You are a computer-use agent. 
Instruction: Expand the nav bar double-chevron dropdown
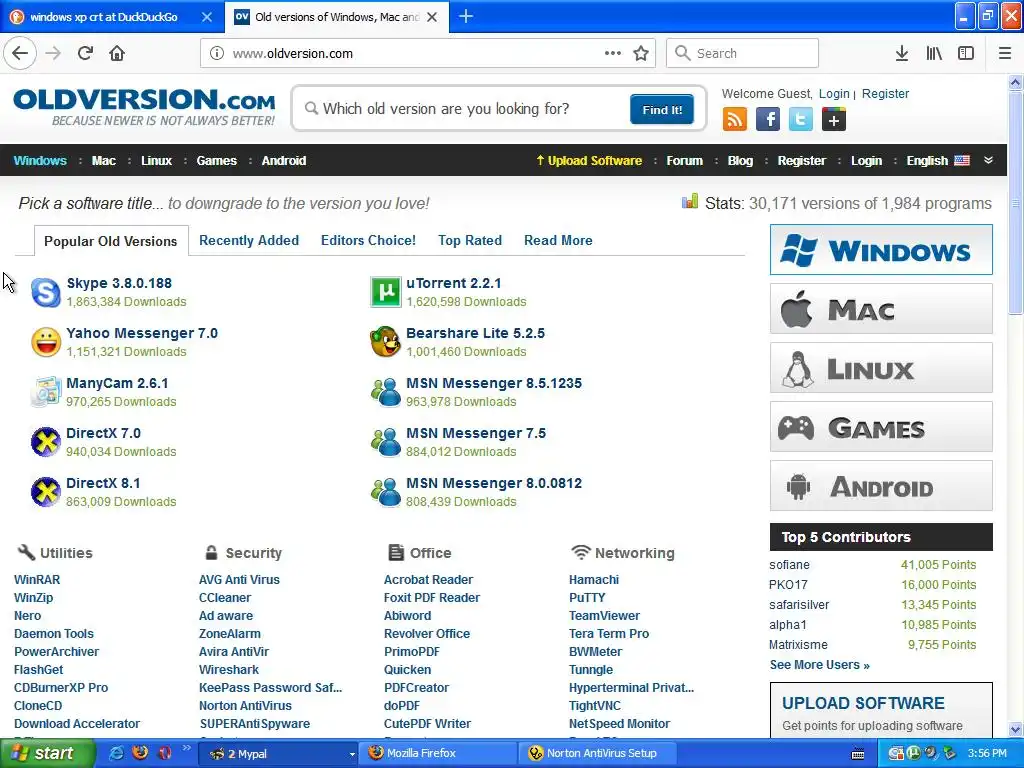[989, 161]
